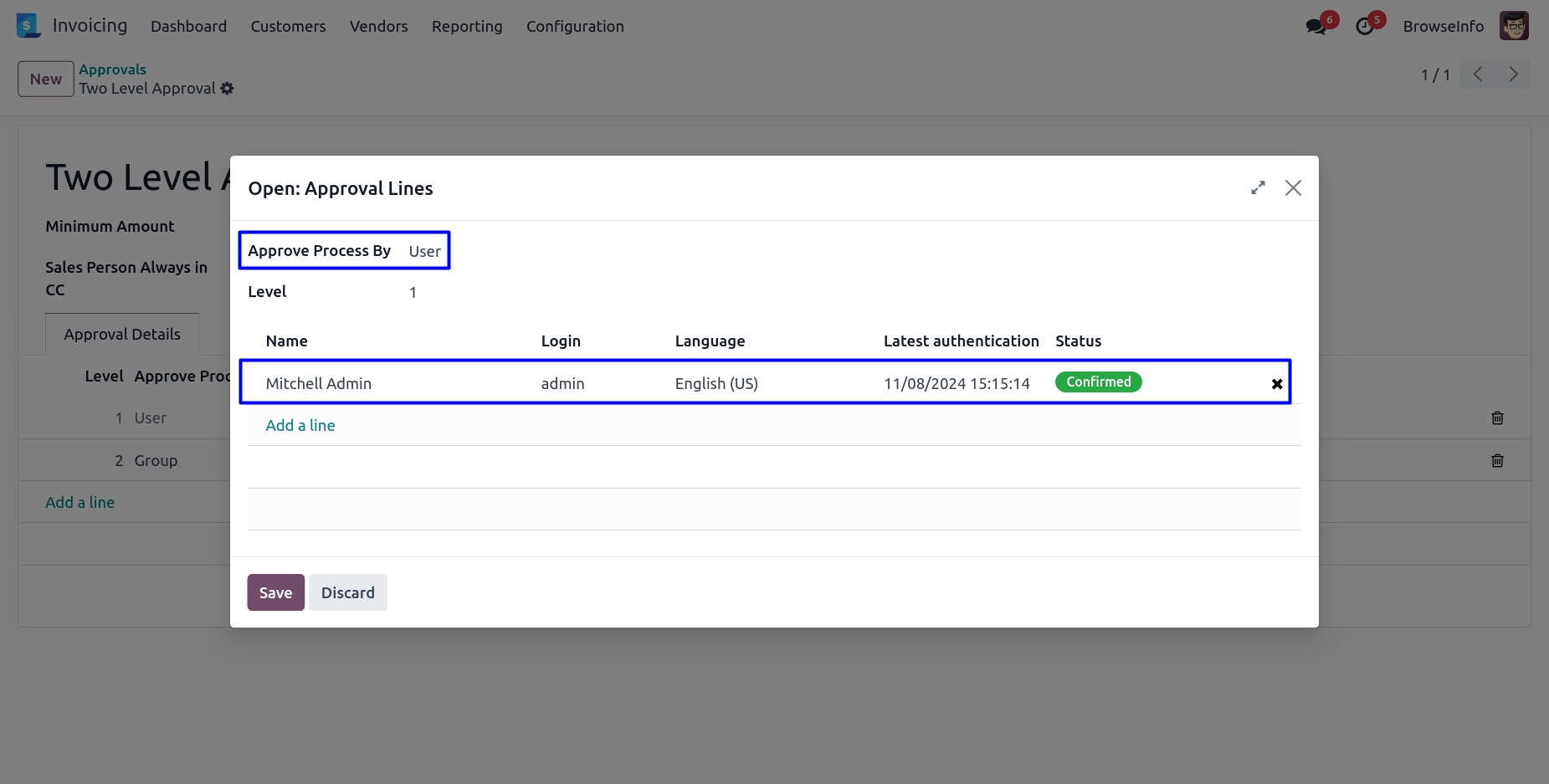Viewport: 1549px width, 784px height.
Task: Open the Customers menu
Action: coord(288,27)
